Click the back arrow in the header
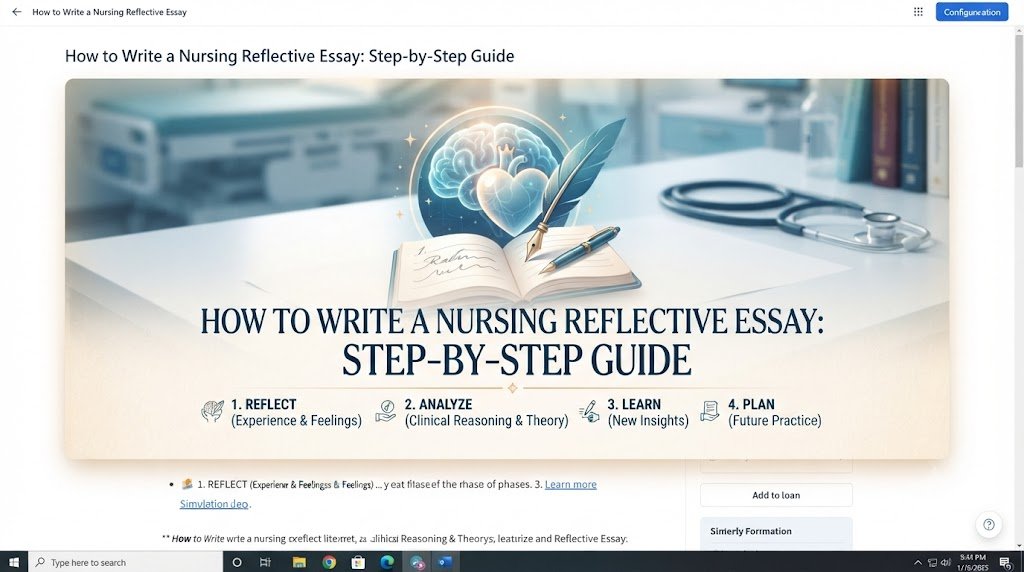1024x572 pixels. (x=16, y=12)
